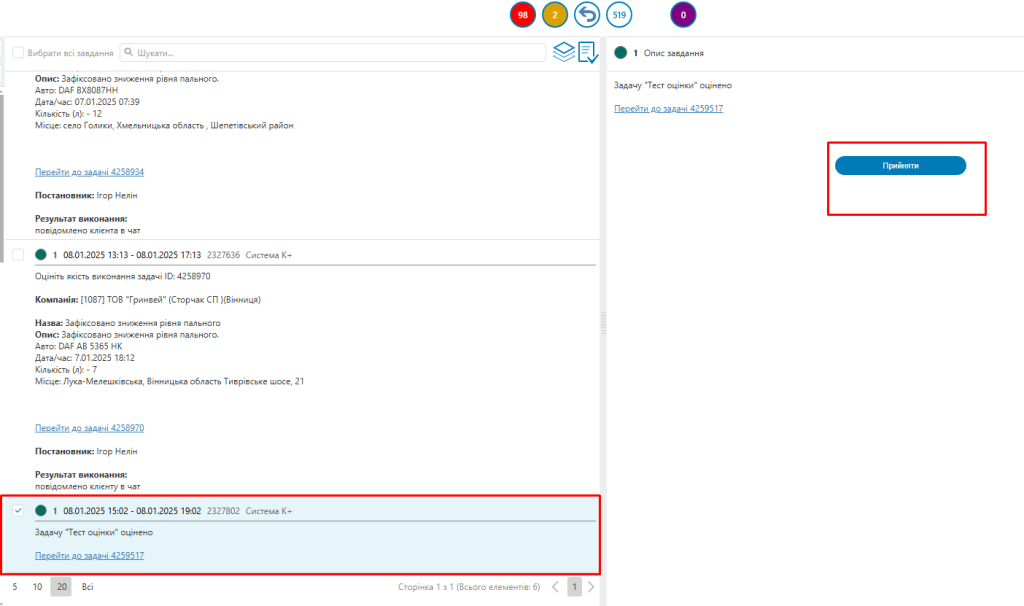The image size is (1024, 606).
Task: Click the 'Прийняти' button
Action: coord(900,165)
